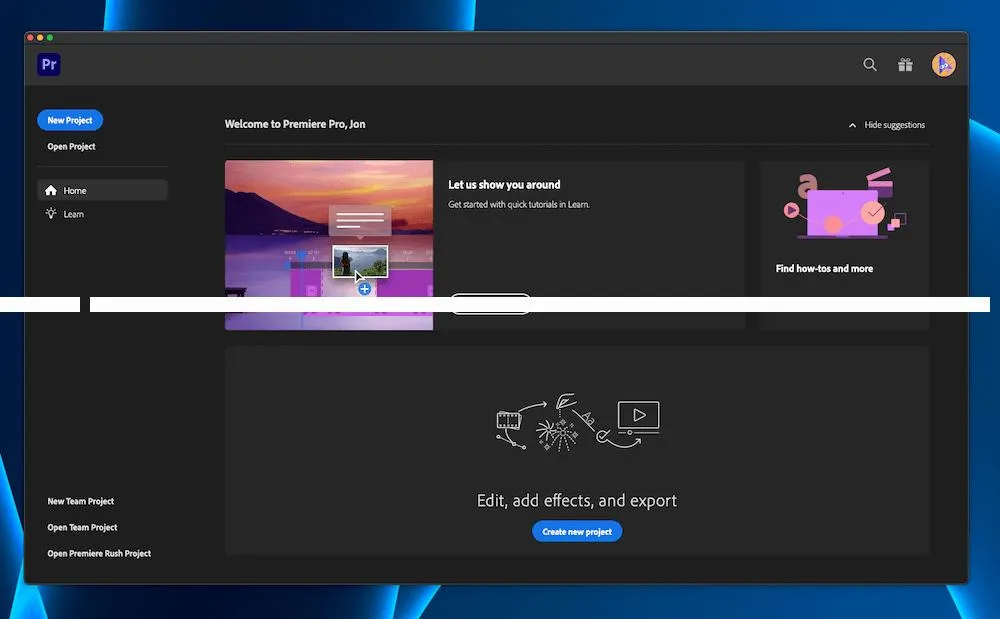Click the Let us show you around heading
The height and width of the screenshot is (619, 1000).
(504, 185)
